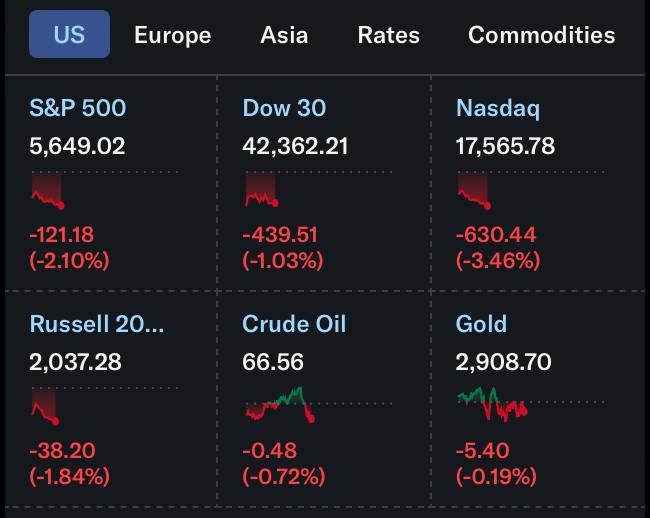Click the Crude Oil mini chart
650x518 pixels.
(280, 405)
